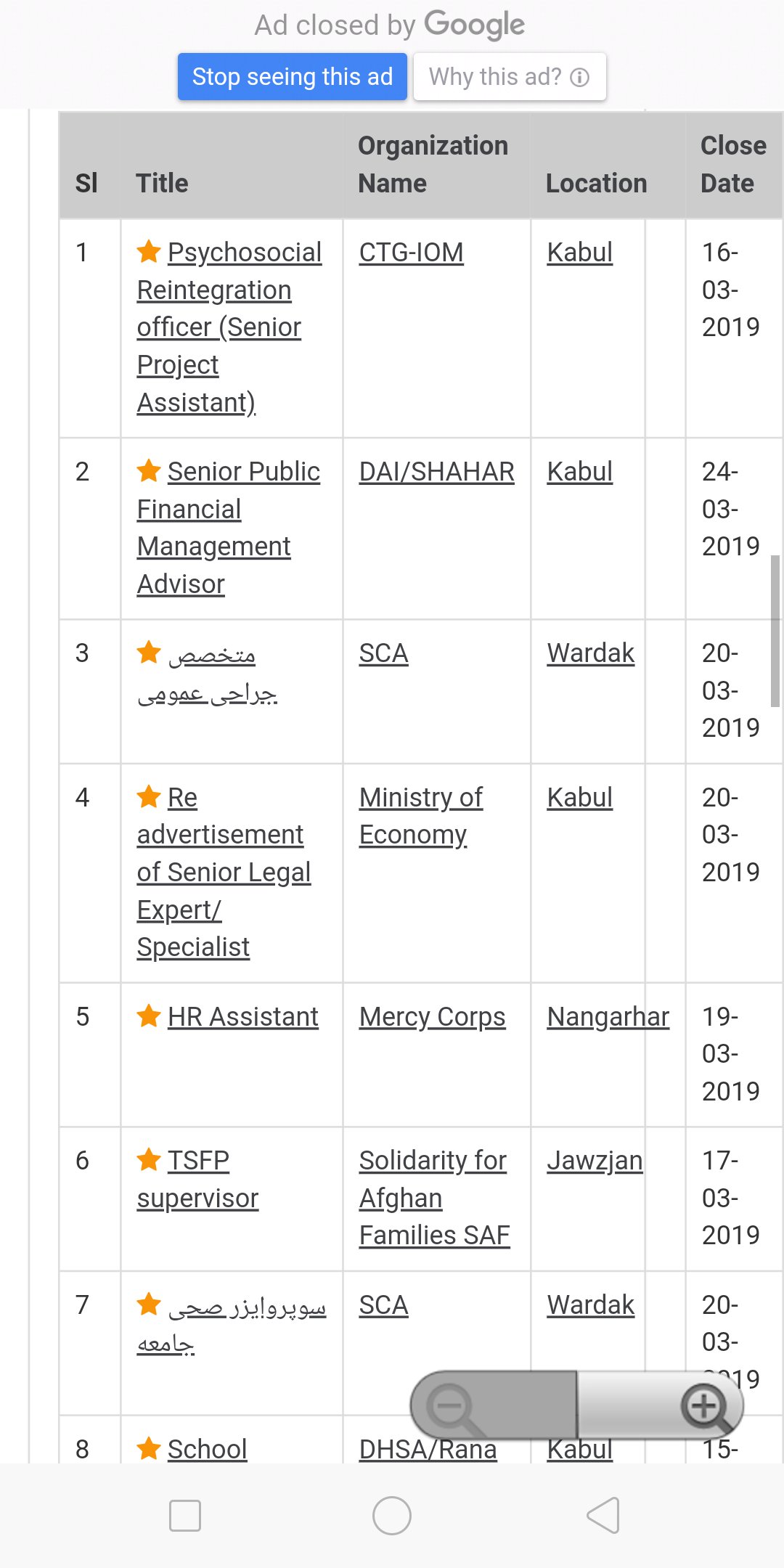The image size is (784, 1568).
Task: Open the Nangarhar location link
Action: 608,1016
